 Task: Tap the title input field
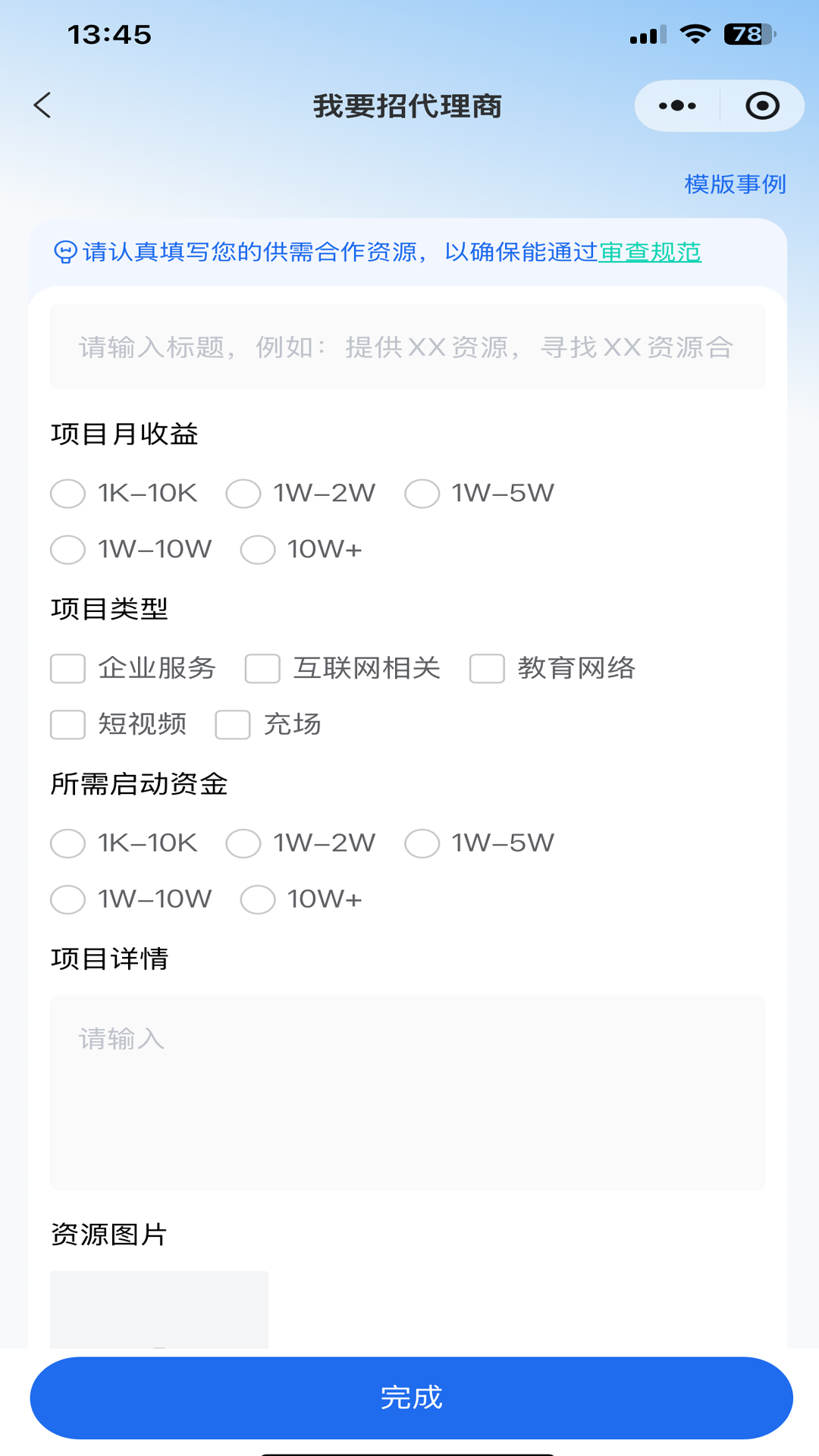pos(407,347)
